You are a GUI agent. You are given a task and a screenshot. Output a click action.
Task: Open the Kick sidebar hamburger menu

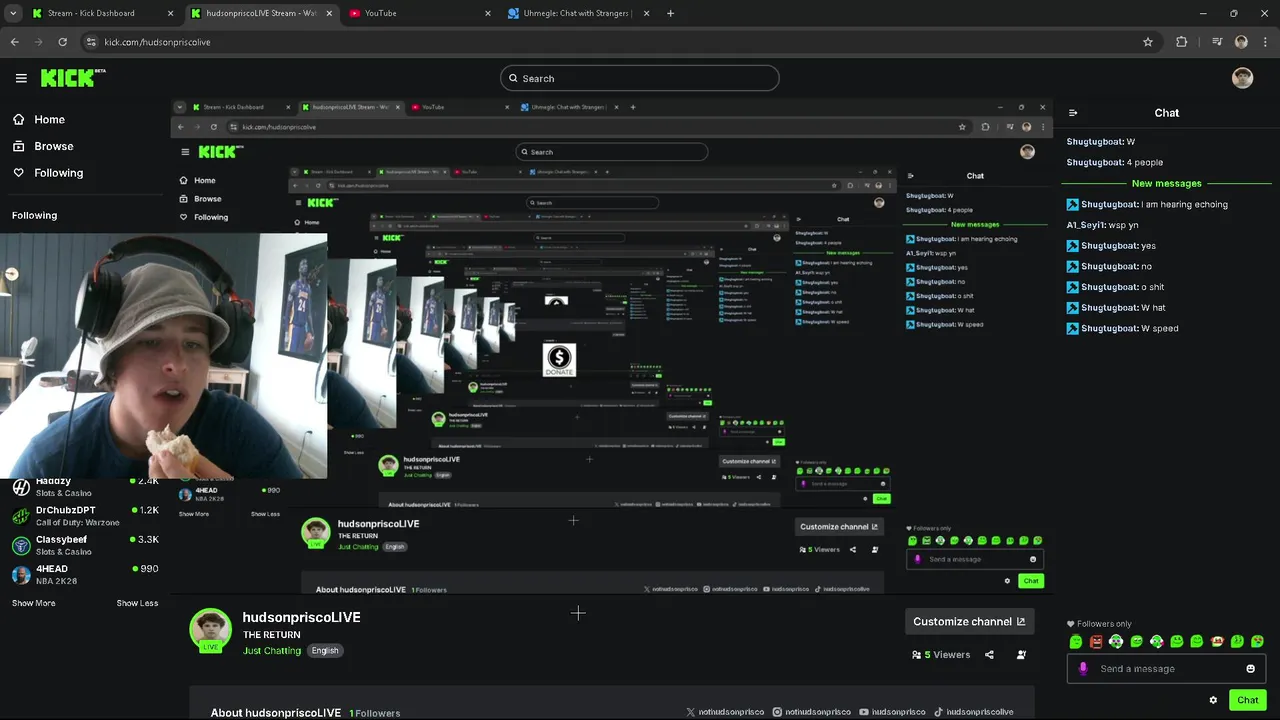click(x=21, y=78)
